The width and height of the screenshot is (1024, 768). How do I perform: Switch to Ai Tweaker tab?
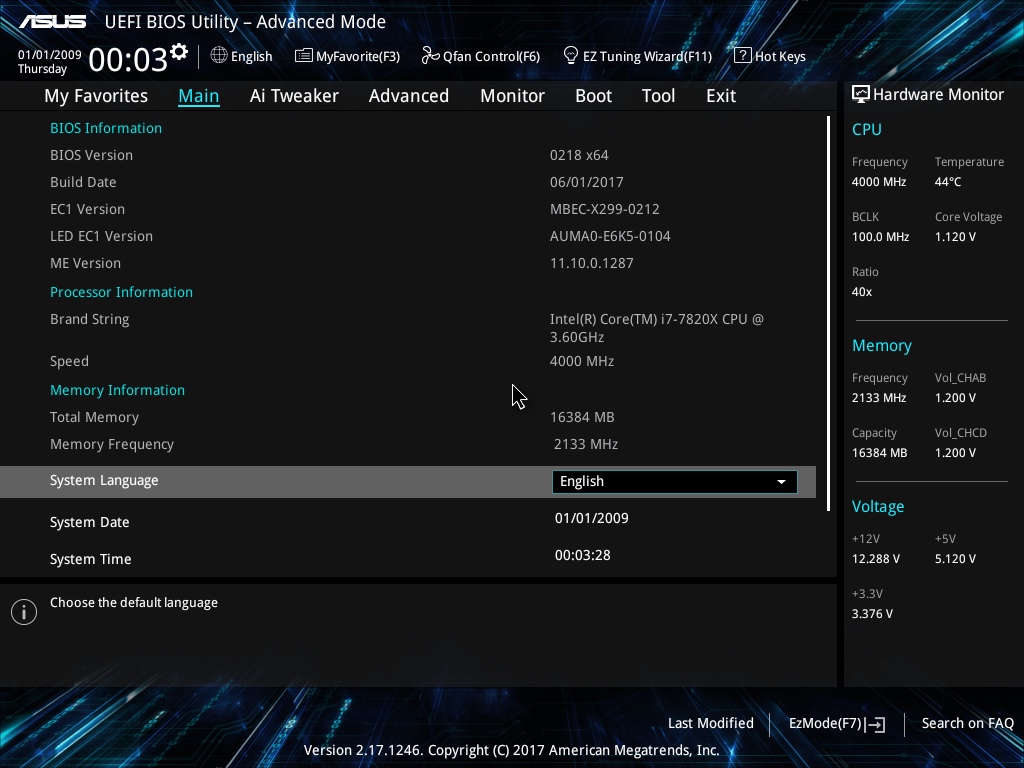point(294,96)
